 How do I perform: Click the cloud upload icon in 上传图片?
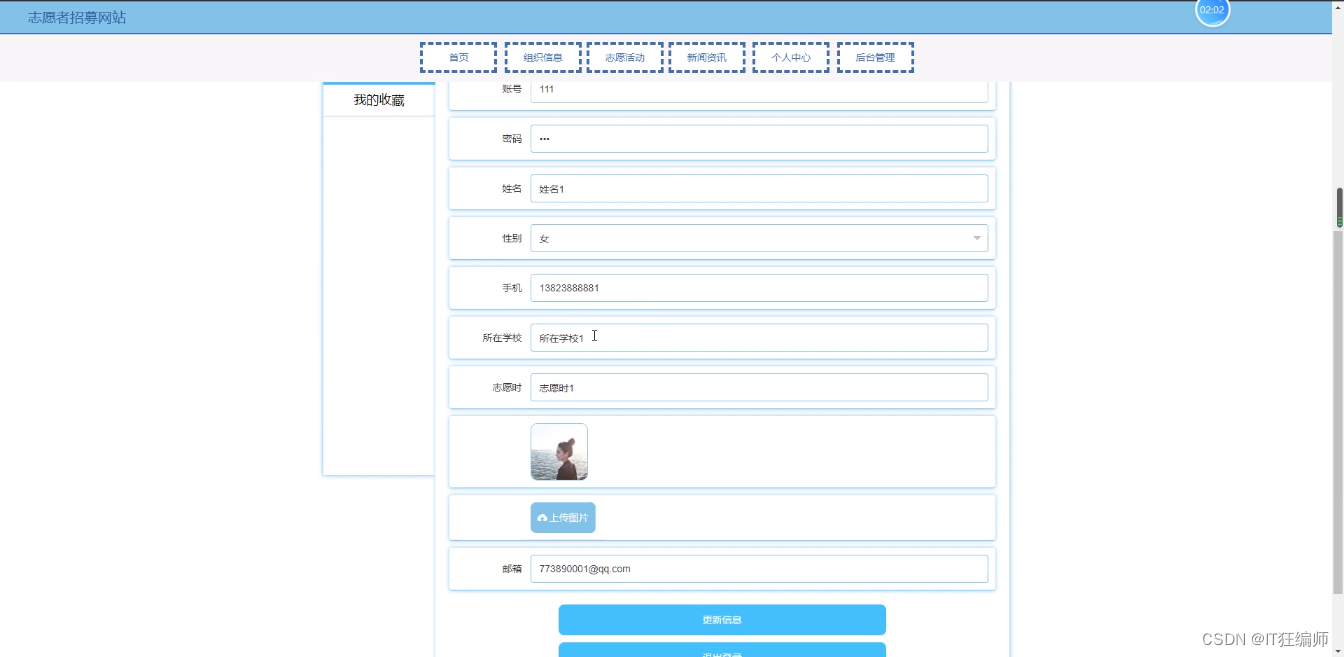point(542,518)
